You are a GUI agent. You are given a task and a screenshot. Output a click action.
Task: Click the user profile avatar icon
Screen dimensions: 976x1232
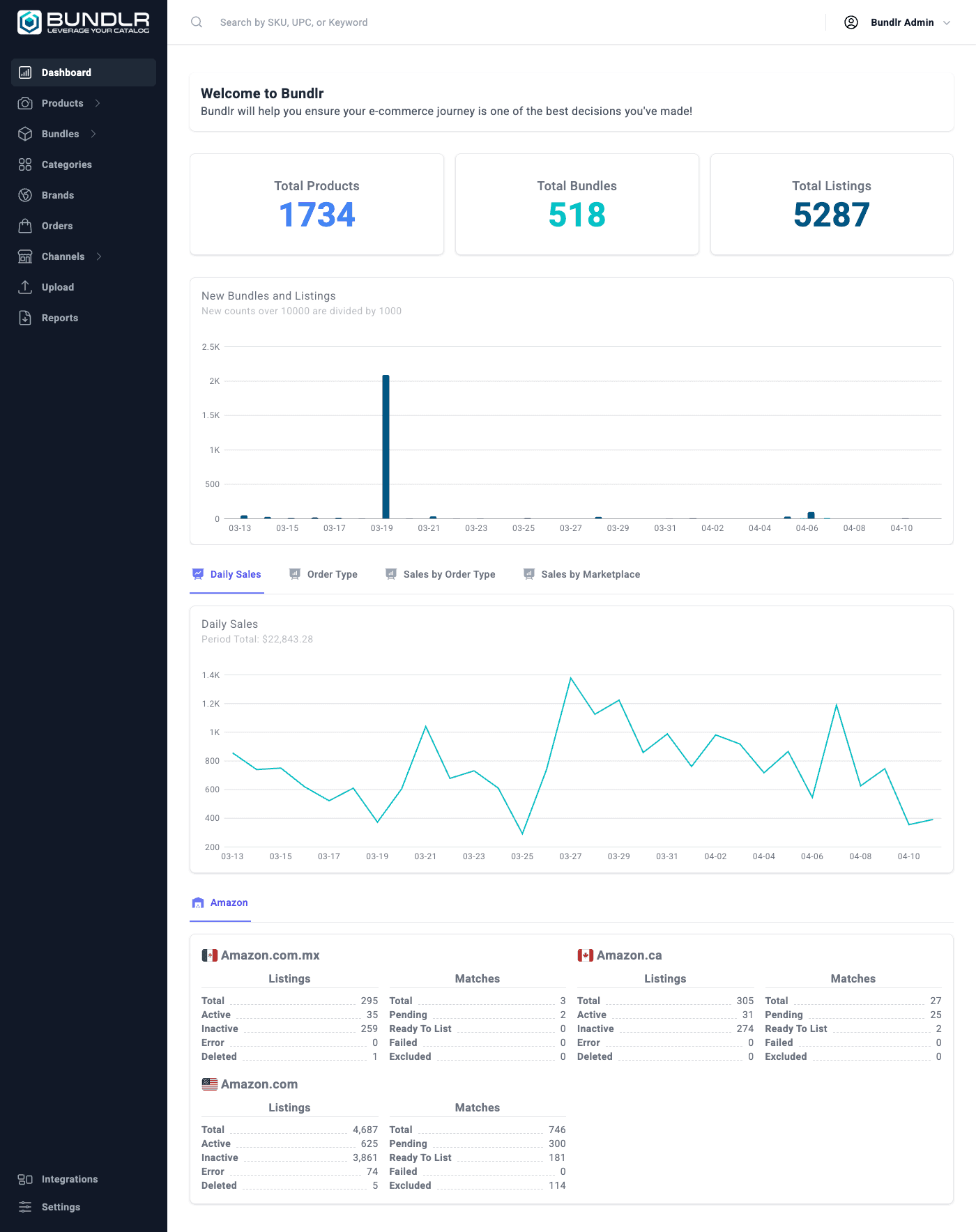851,22
